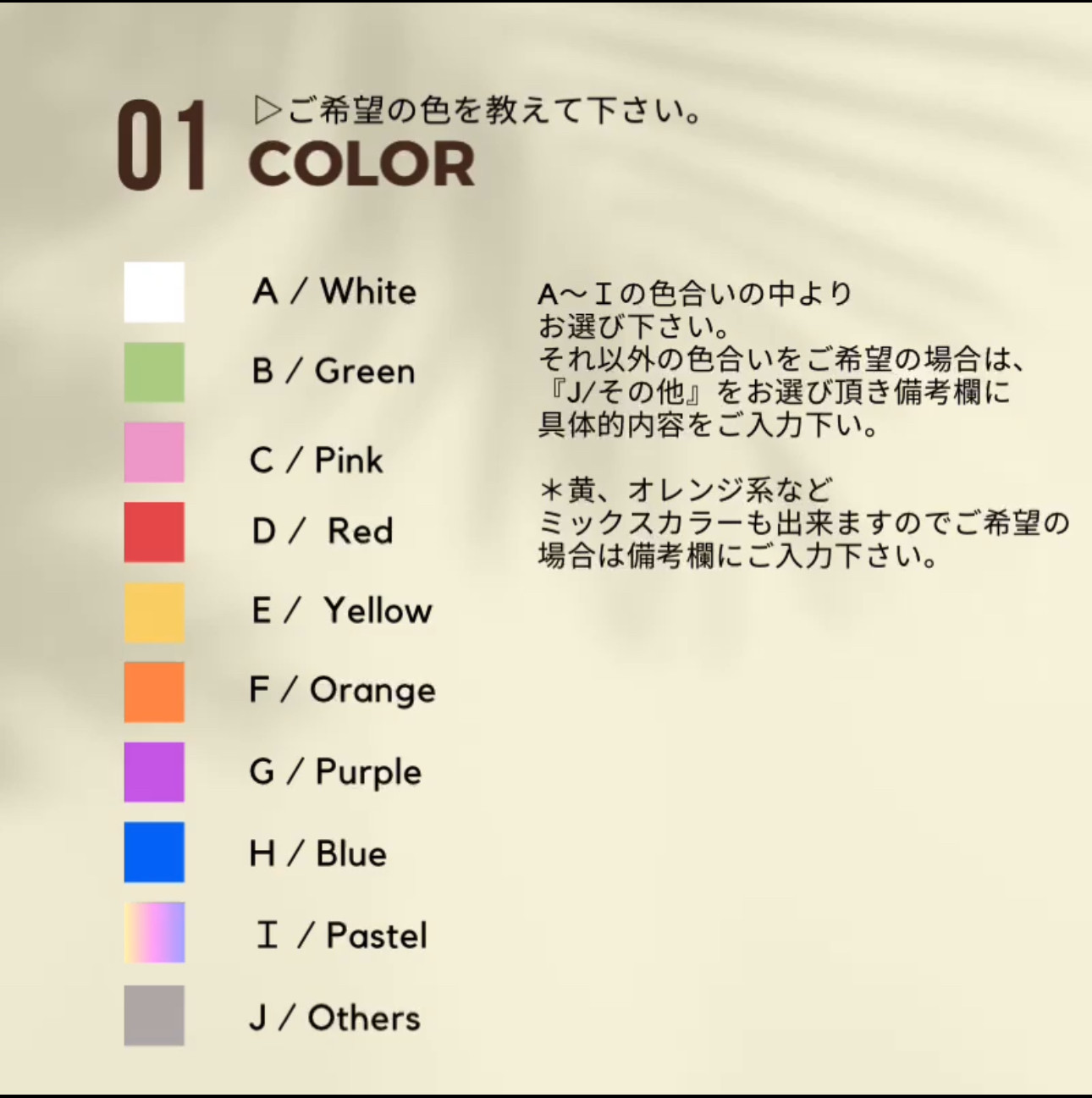Select the "B / Green" label
Screen dimensions: 1092x1098
(x=334, y=372)
